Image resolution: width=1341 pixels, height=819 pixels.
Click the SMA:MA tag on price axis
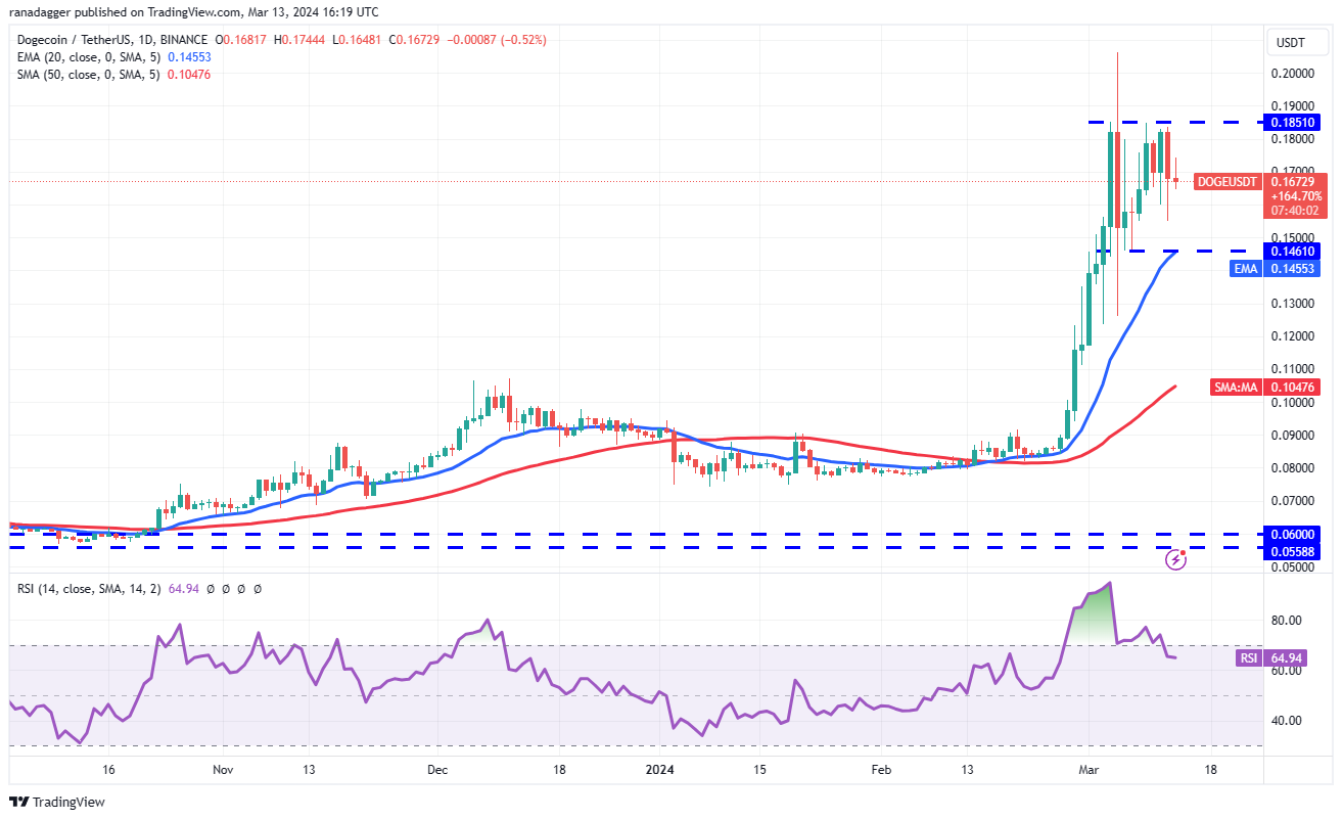[x=1235, y=387]
